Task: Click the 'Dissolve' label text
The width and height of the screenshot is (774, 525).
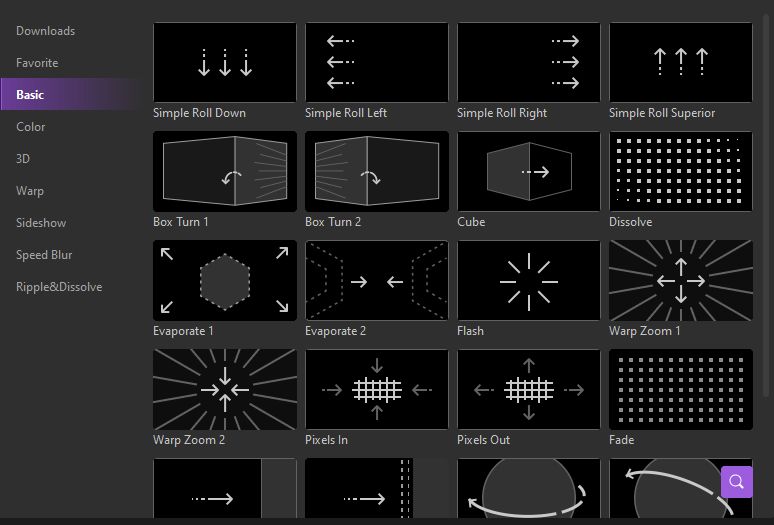Action: tap(630, 222)
